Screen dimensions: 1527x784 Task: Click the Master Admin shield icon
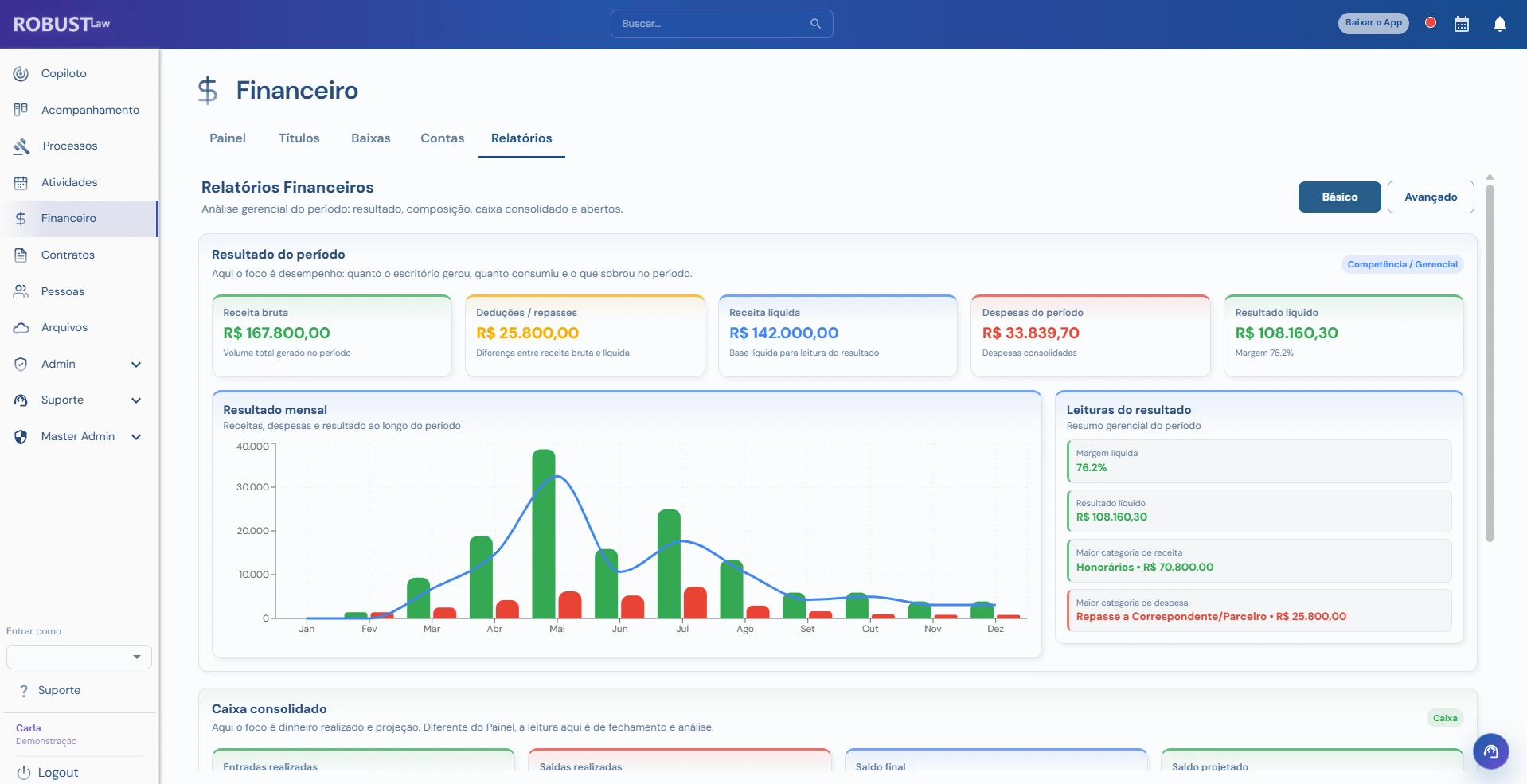[21, 436]
